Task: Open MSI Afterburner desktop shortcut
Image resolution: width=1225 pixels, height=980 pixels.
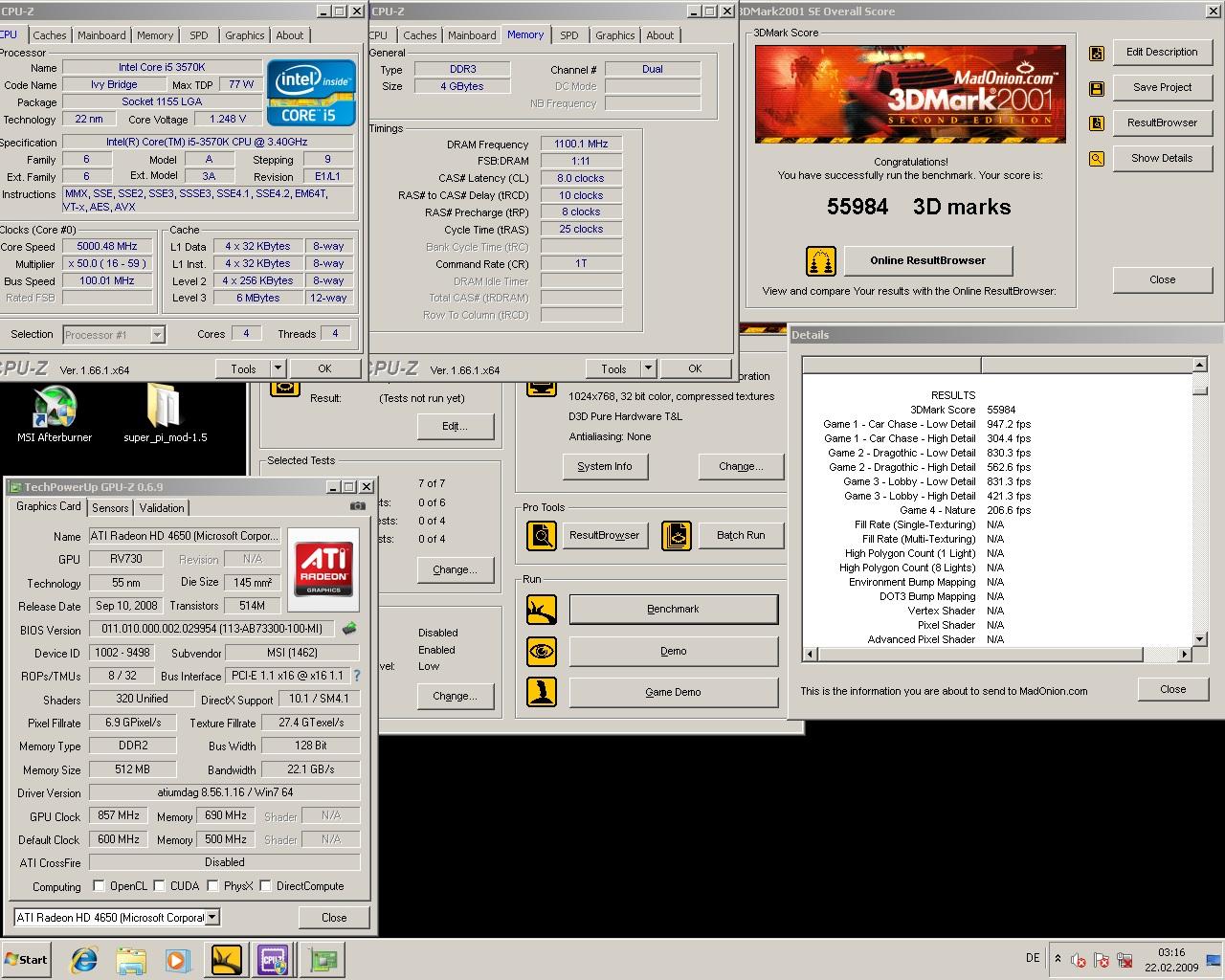Action: pyautogui.click(x=55, y=415)
